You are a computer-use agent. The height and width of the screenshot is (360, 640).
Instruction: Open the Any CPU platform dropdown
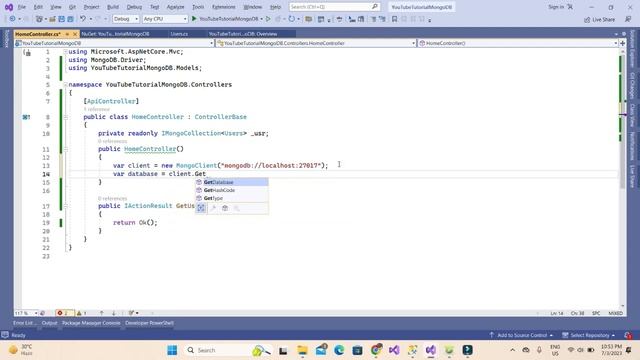164,19
